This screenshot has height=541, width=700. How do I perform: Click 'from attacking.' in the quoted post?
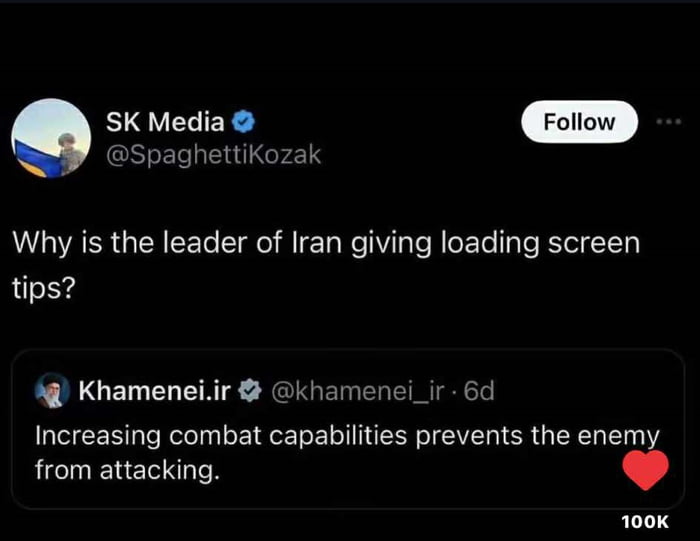pos(126,469)
